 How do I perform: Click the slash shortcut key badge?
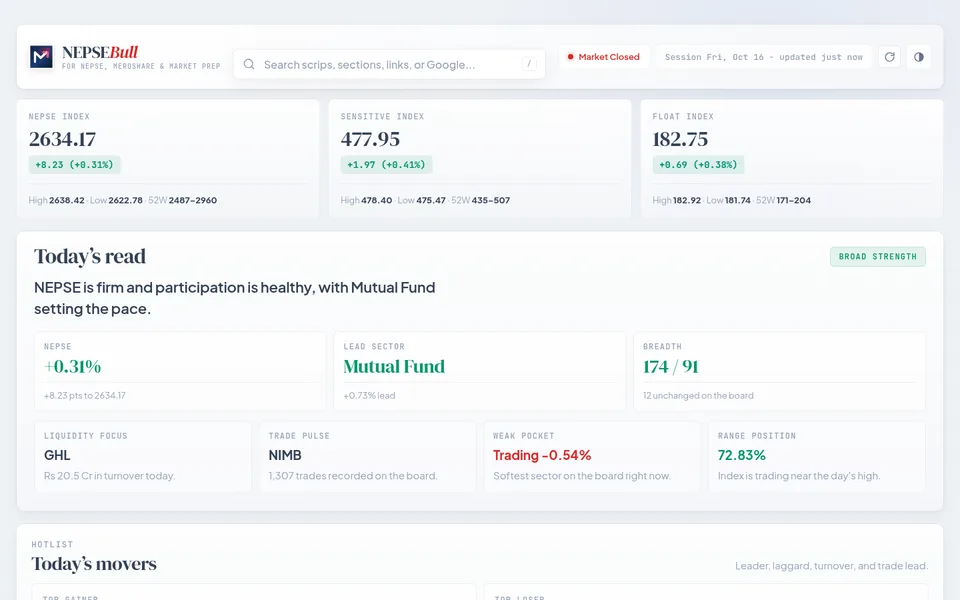pos(529,64)
